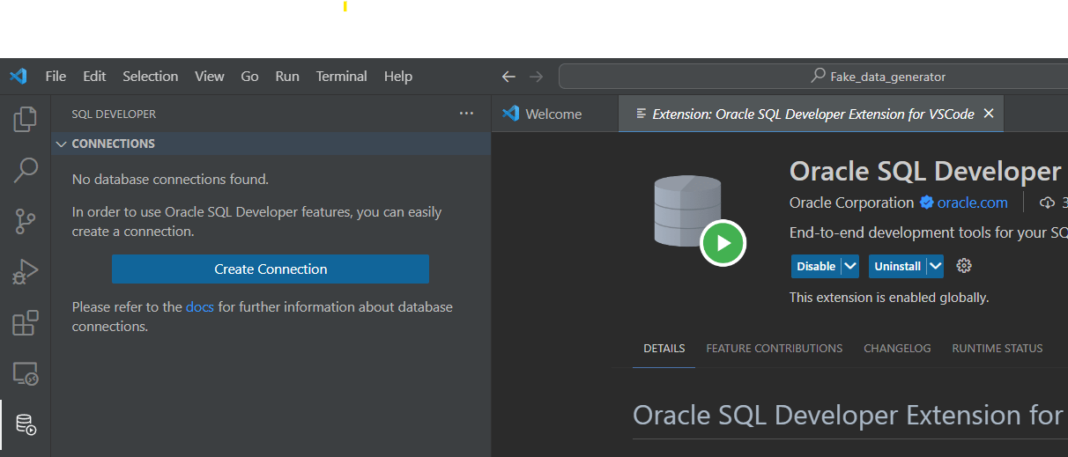
Task: Switch to the RUNTIME STATUS tab
Action: click(x=997, y=348)
